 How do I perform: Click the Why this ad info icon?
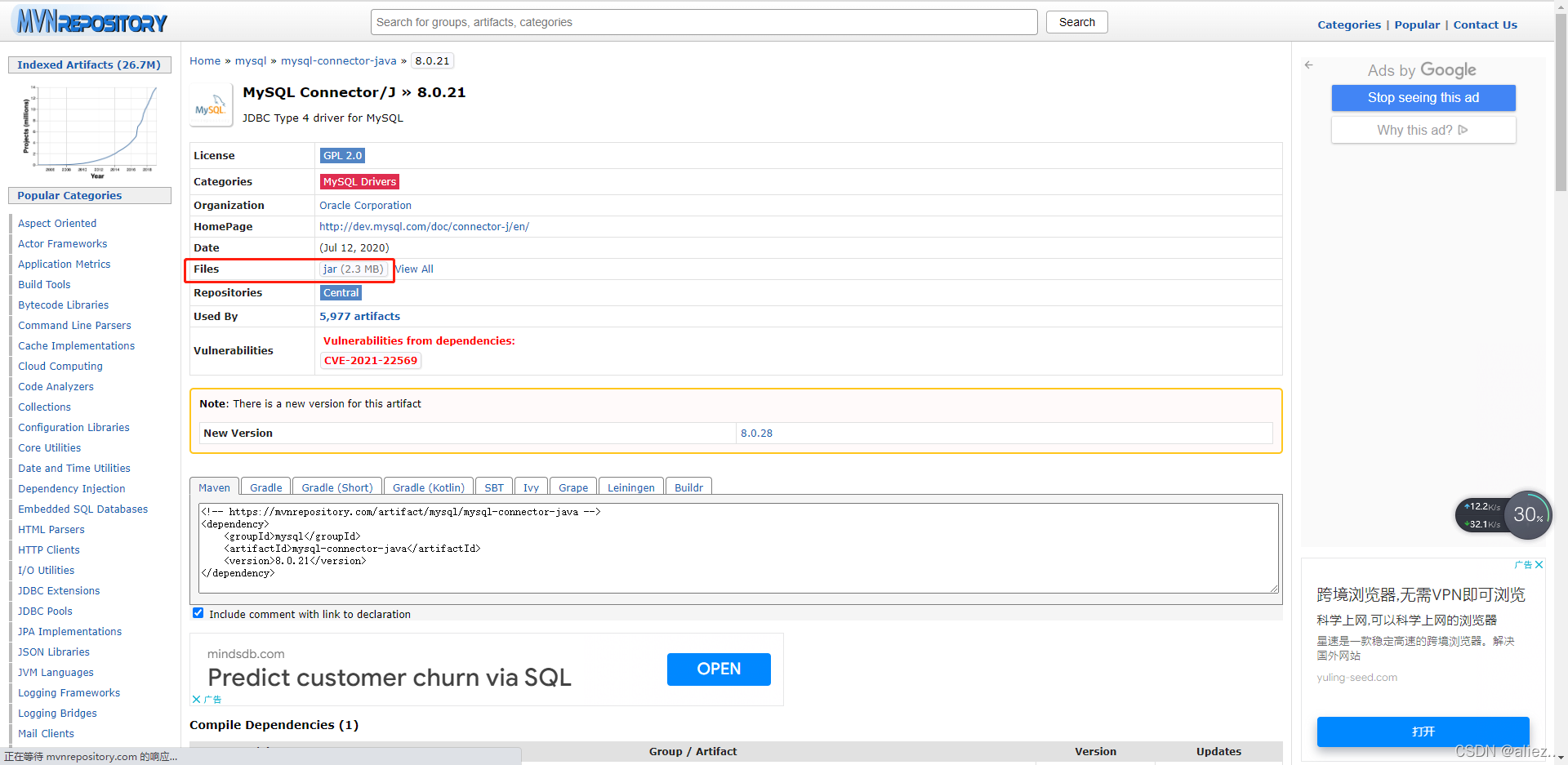click(x=1463, y=130)
